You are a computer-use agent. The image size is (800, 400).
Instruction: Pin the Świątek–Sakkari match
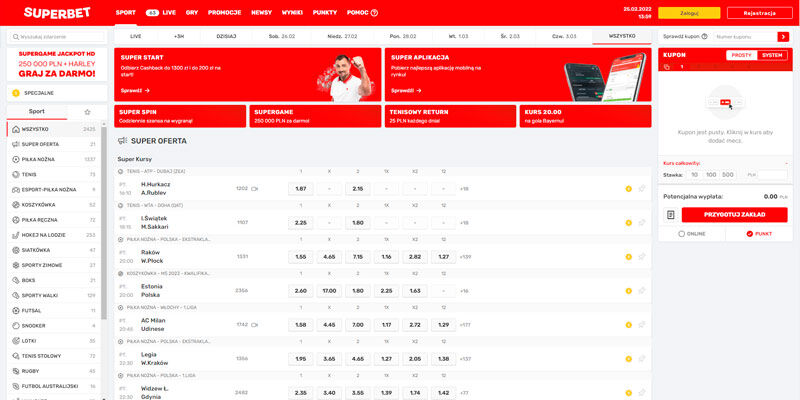[642, 222]
